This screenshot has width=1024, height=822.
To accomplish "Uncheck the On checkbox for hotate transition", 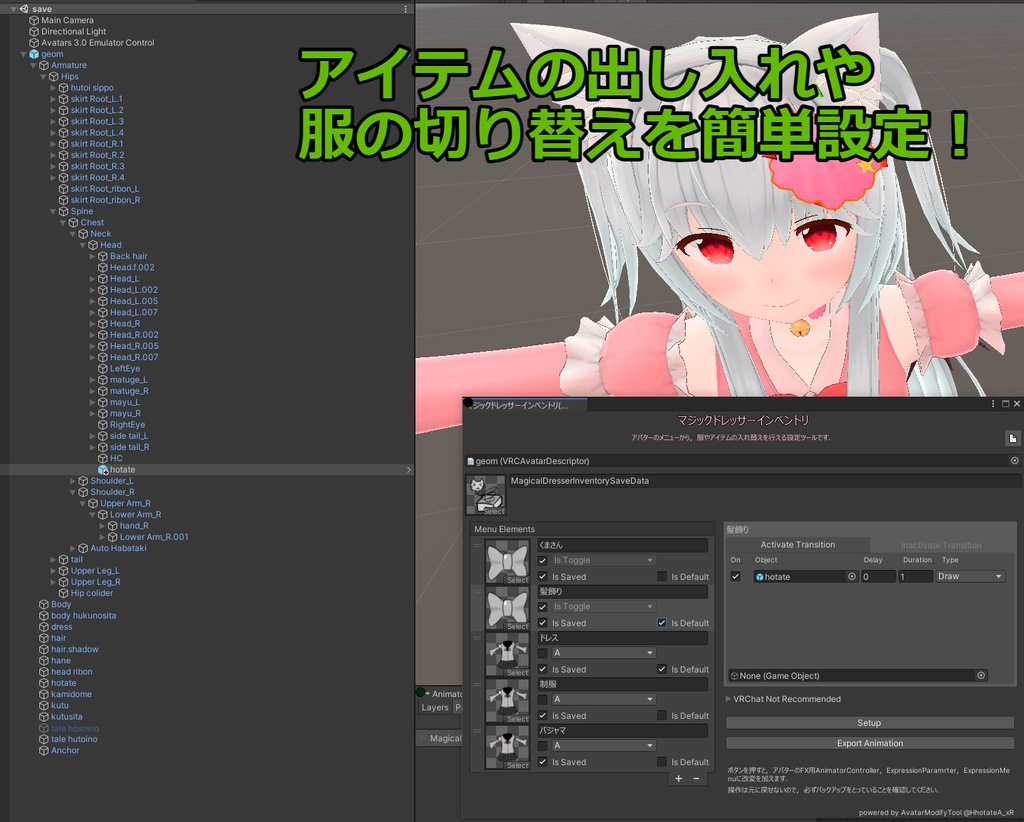I will [x=735, y=577].
